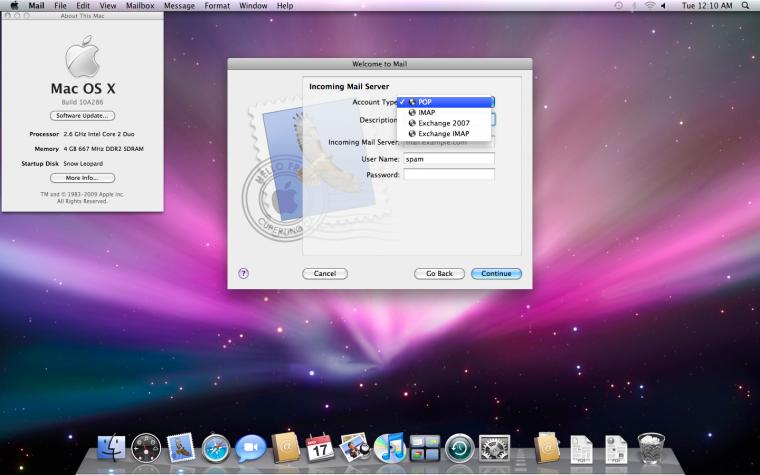760x475 pixels.
Task: Open iCal calendar showing 17
Action: 320,448
